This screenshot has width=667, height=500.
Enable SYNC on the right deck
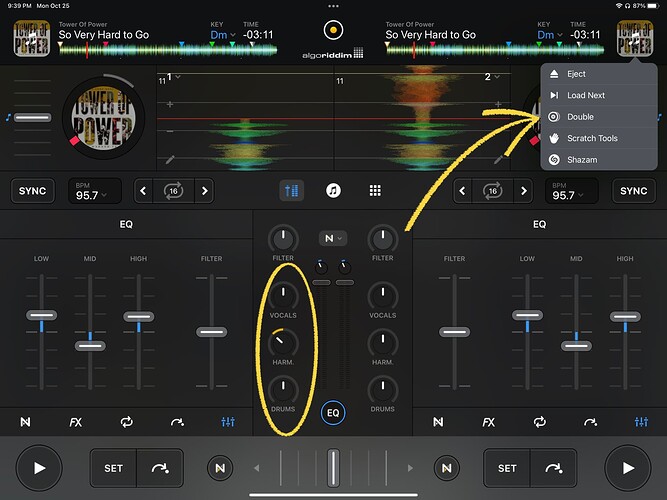point(634,191)
